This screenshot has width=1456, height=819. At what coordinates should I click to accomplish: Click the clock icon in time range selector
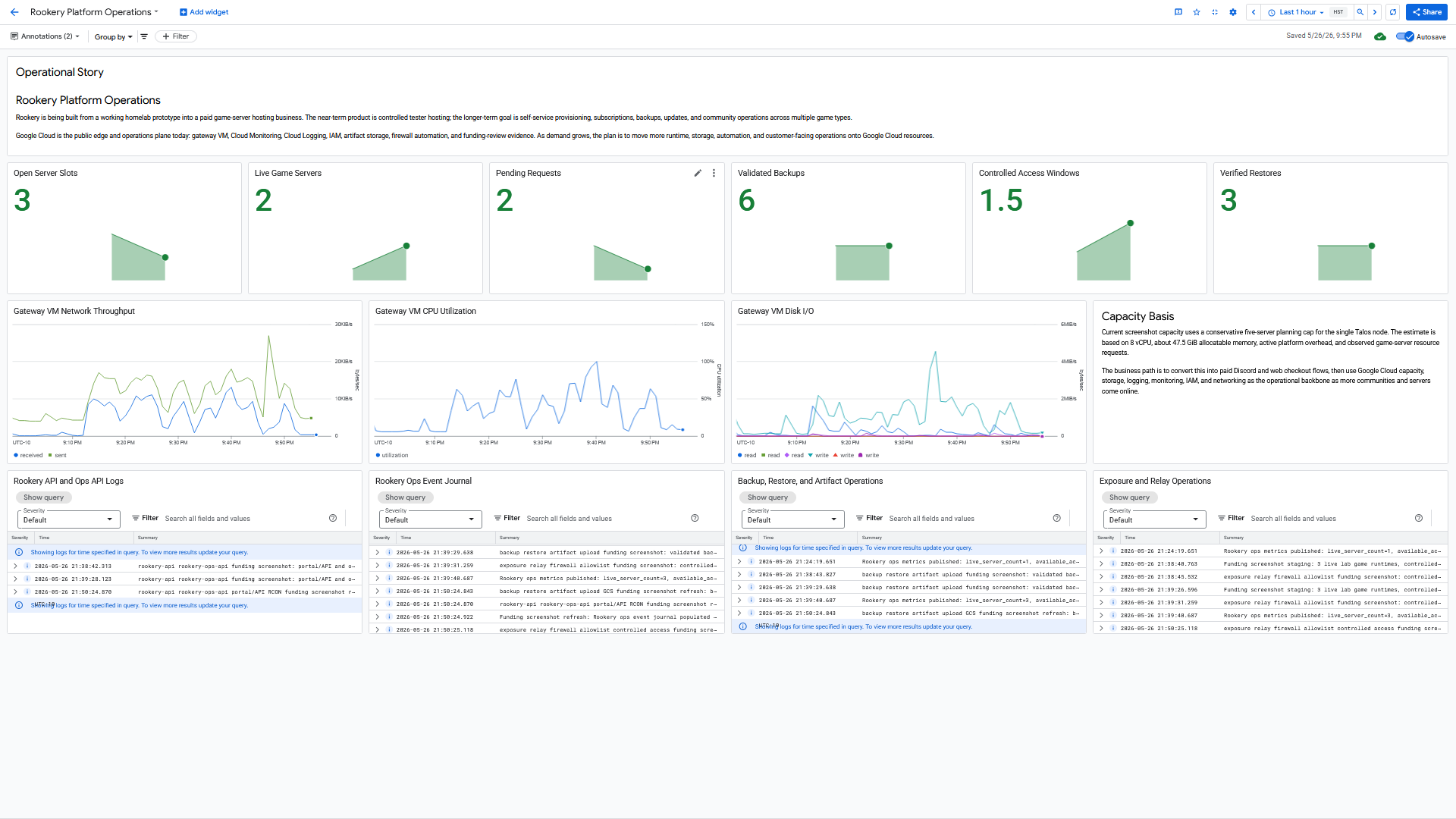point(1272,12)
